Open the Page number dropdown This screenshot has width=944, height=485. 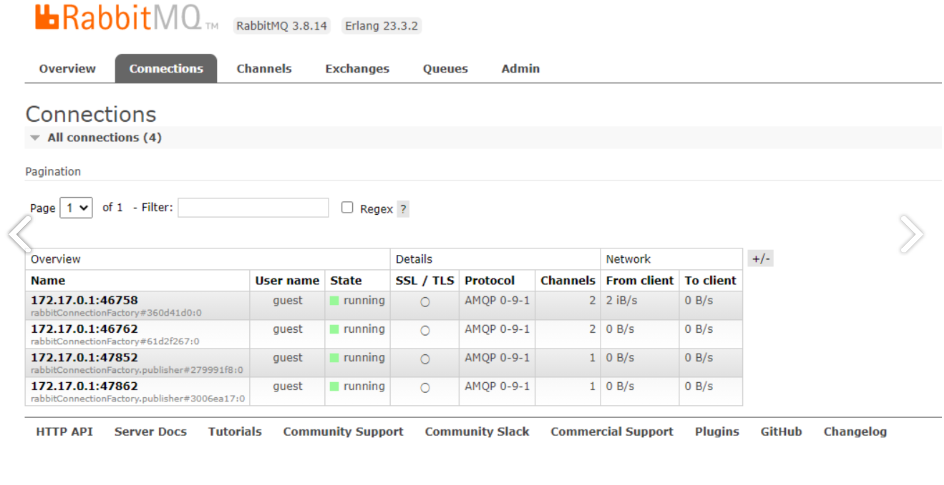coord(76,208)
